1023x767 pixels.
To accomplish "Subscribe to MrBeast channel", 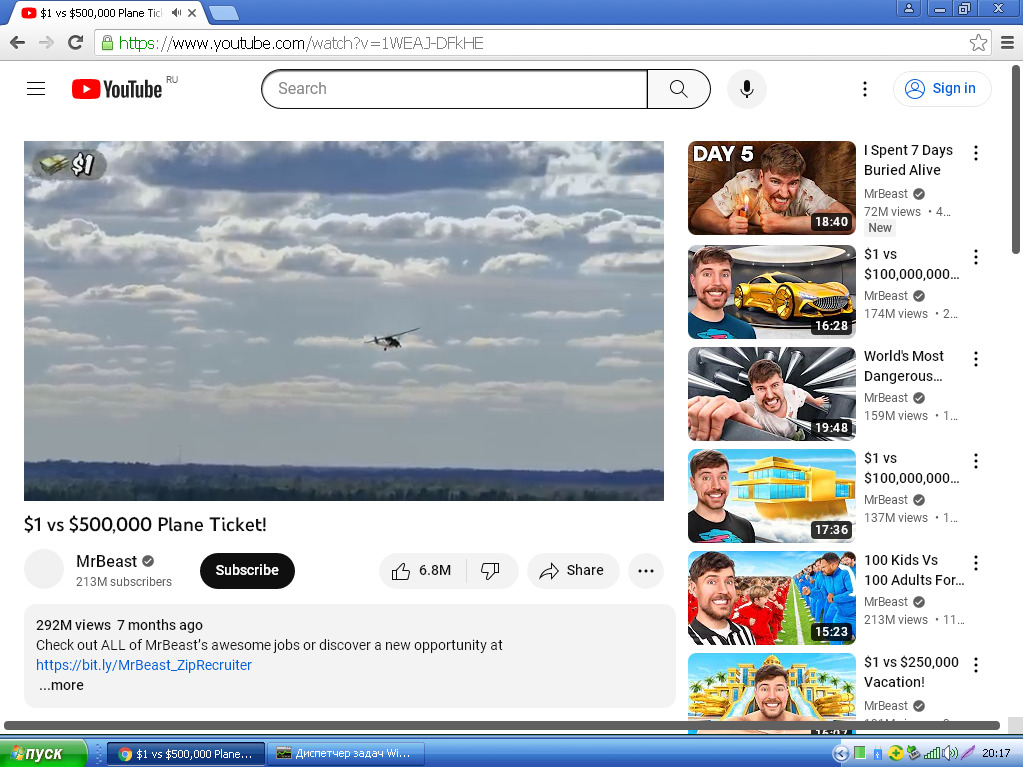I will tap(247, 571).
